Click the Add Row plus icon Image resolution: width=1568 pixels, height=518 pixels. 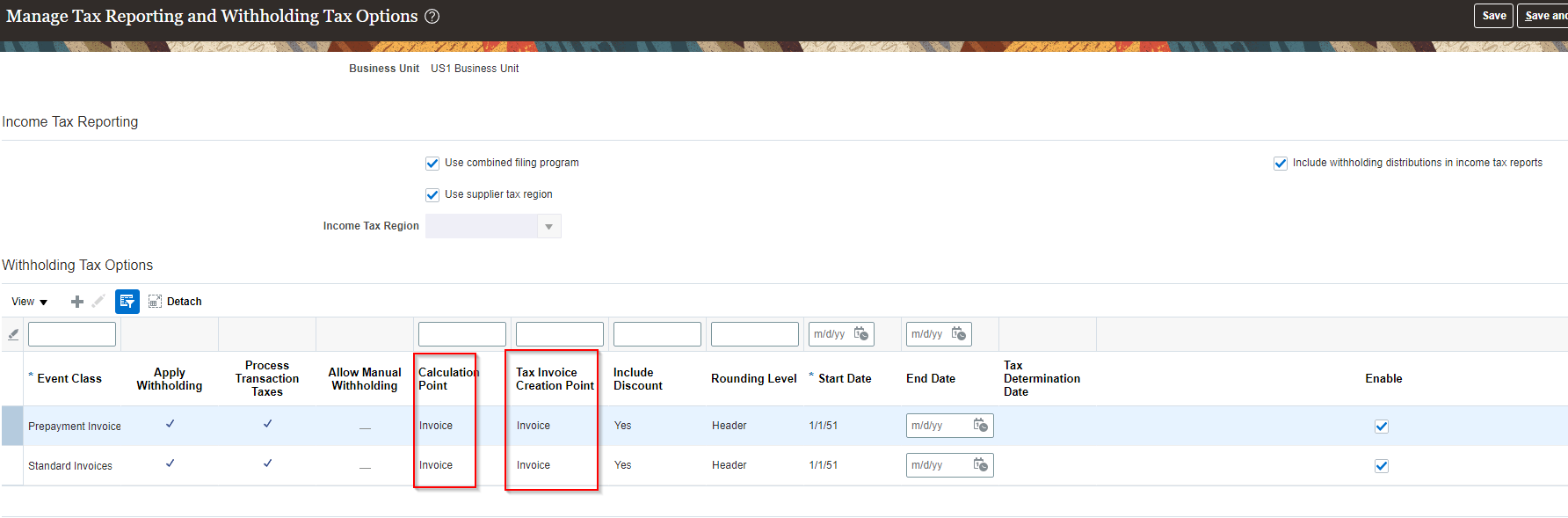[x=77, y=302]
